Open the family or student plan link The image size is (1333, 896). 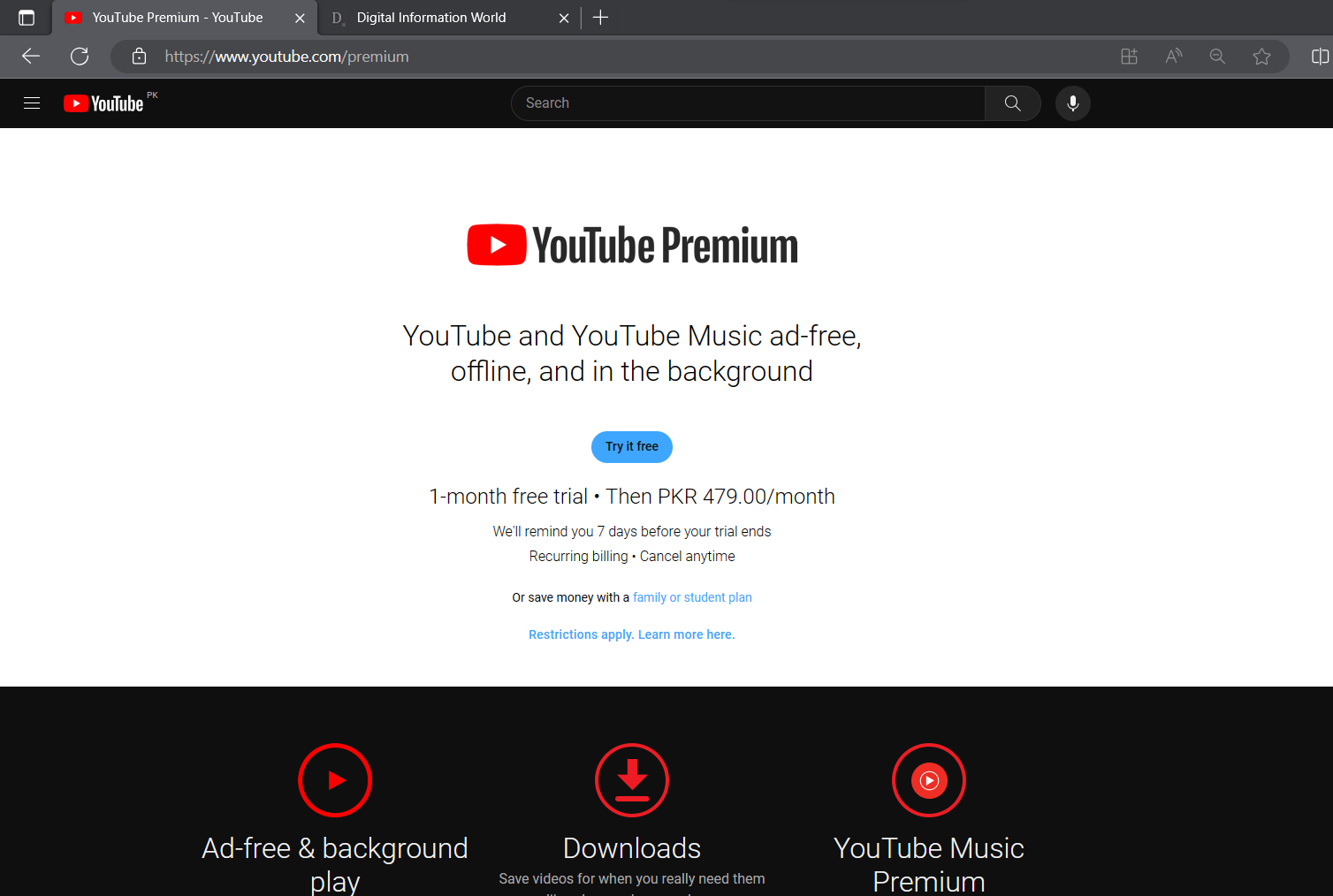click(692, 597)
